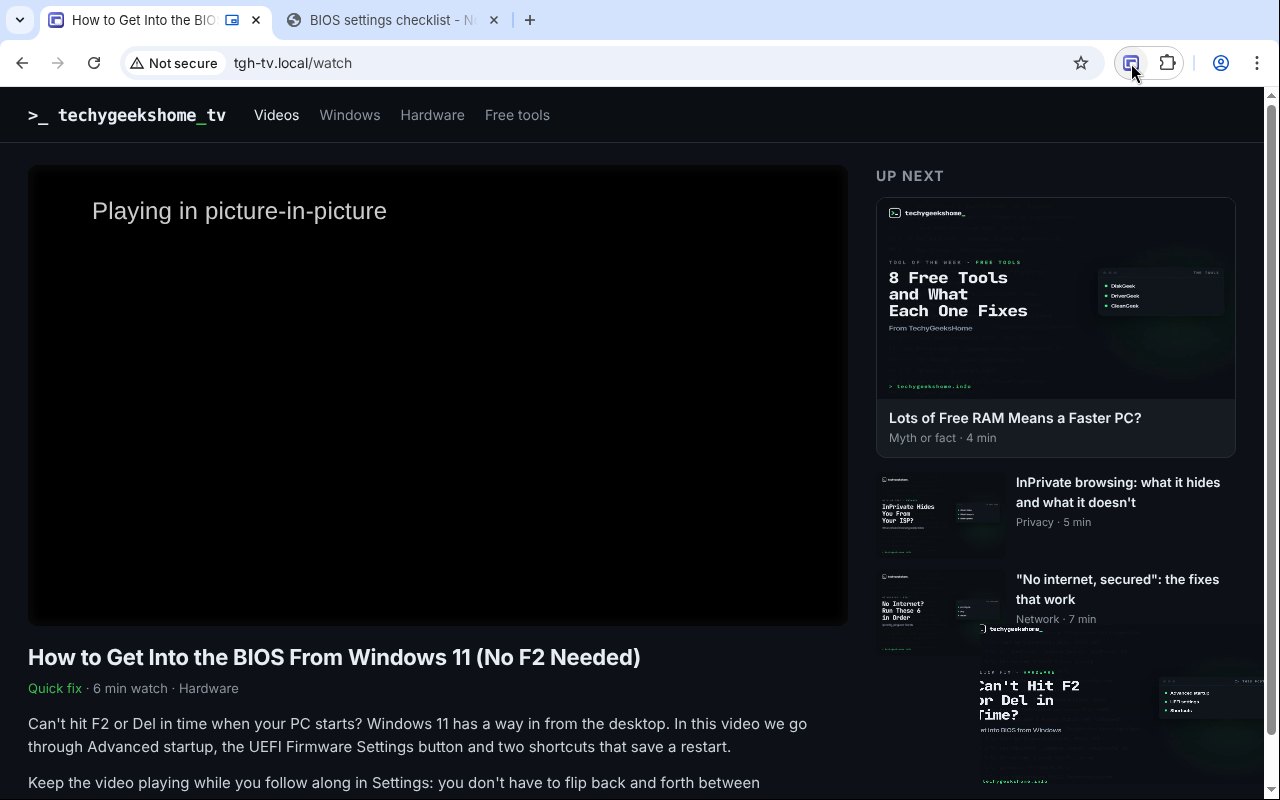This screenshot has width=1280, height=800.
Task: Click the UP NEXT heading
Action: 910,176
